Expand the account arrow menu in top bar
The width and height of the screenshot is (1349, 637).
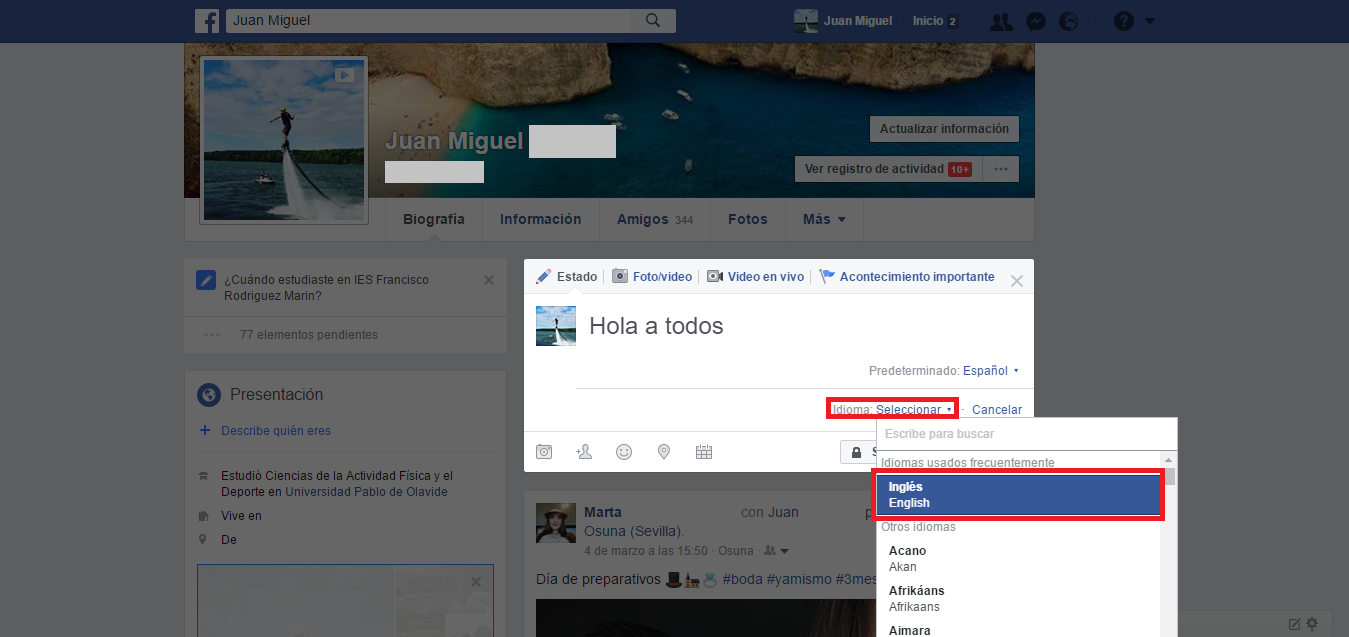point(1150,21)
